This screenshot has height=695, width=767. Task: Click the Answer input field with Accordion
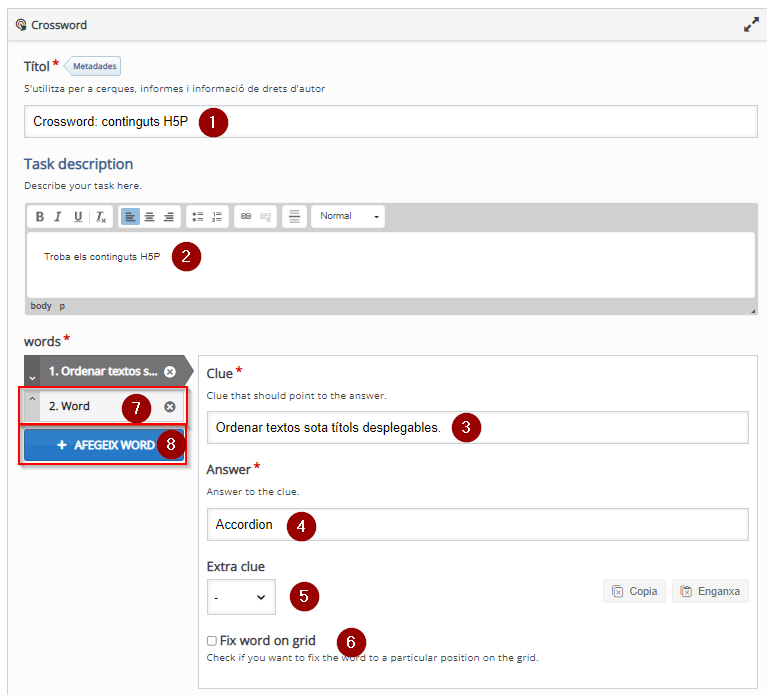coord(477,524)
